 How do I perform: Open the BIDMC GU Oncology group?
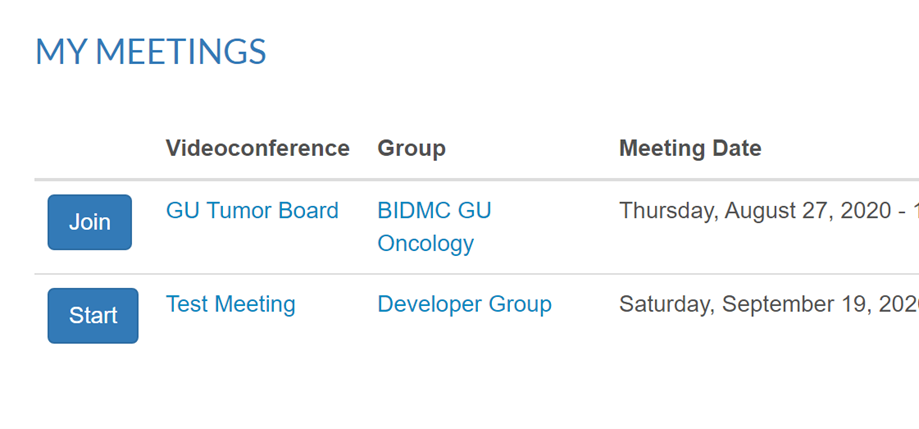(x=434, y=227)
